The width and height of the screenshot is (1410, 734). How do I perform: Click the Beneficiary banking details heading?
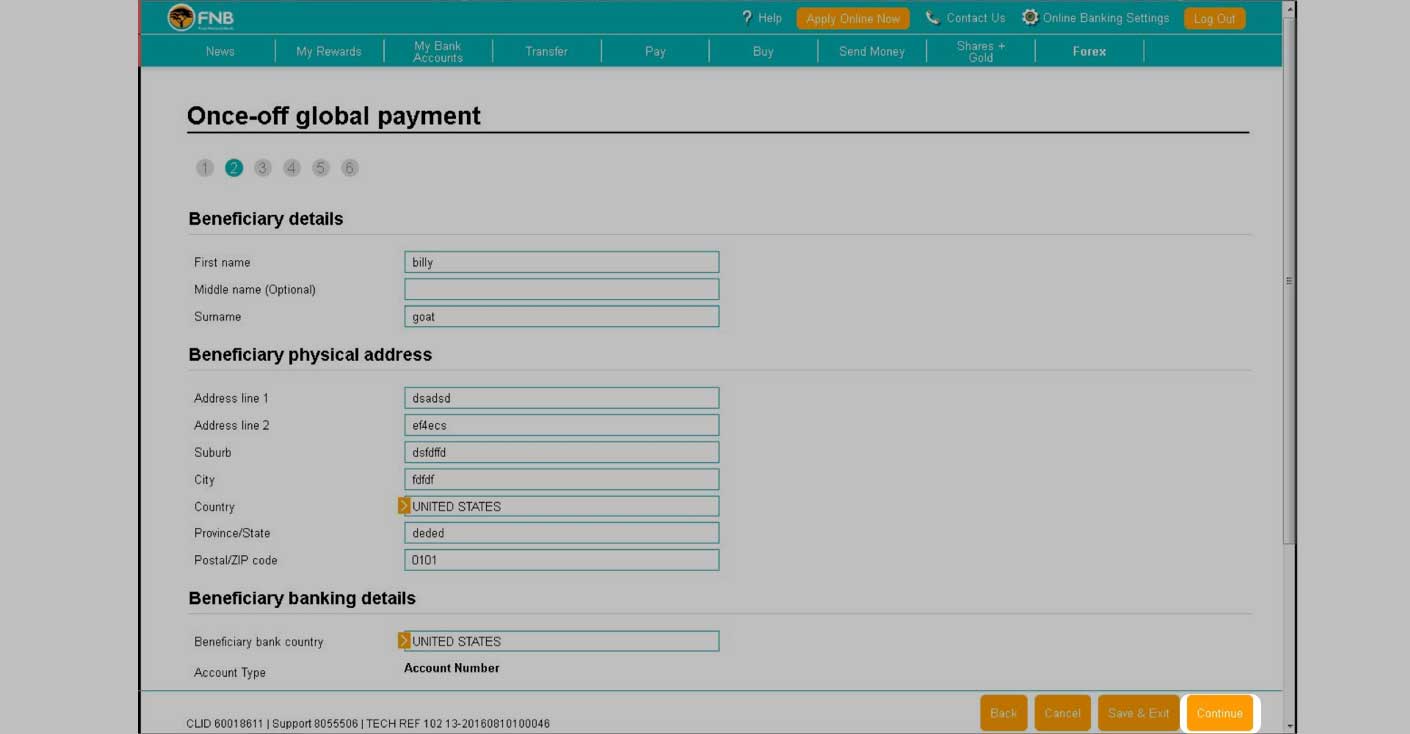[x=302, y=598]
